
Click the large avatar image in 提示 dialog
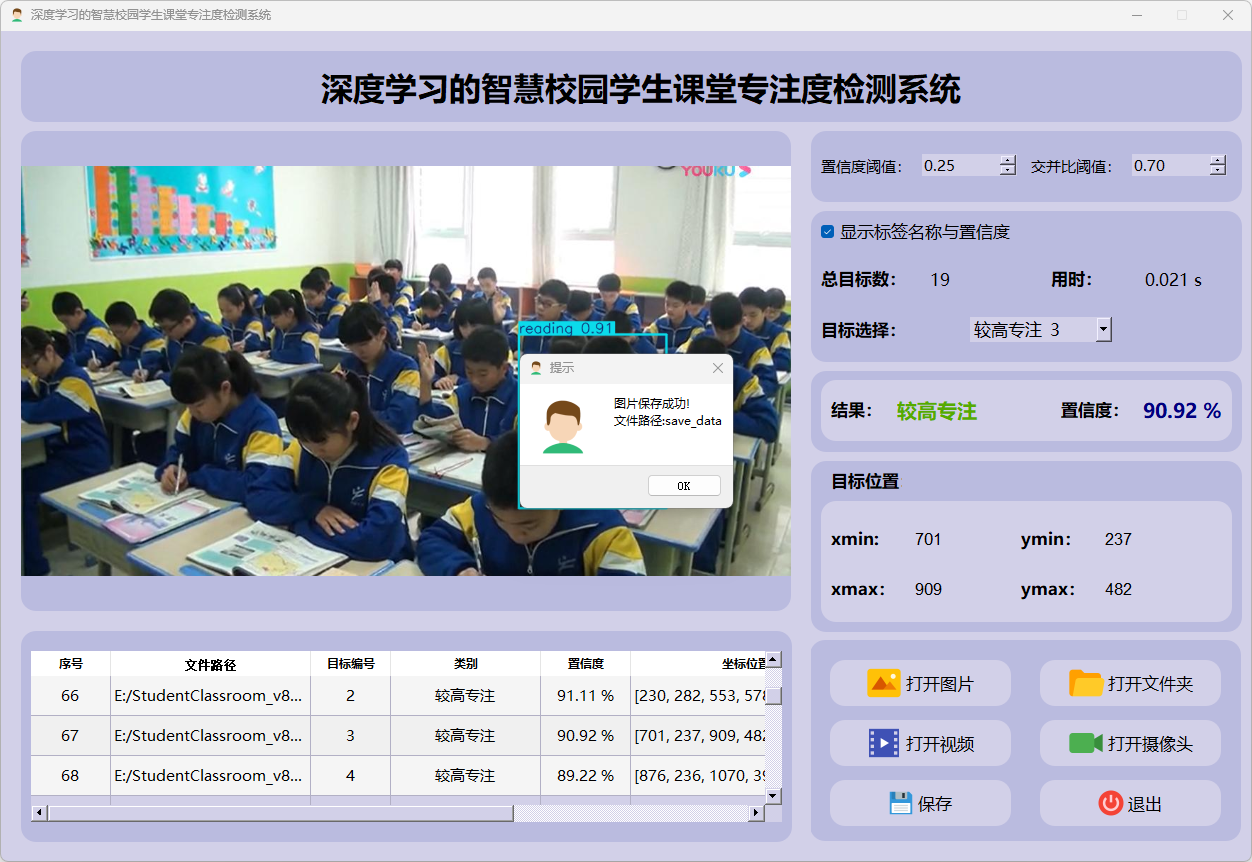[x=563, y=427]
